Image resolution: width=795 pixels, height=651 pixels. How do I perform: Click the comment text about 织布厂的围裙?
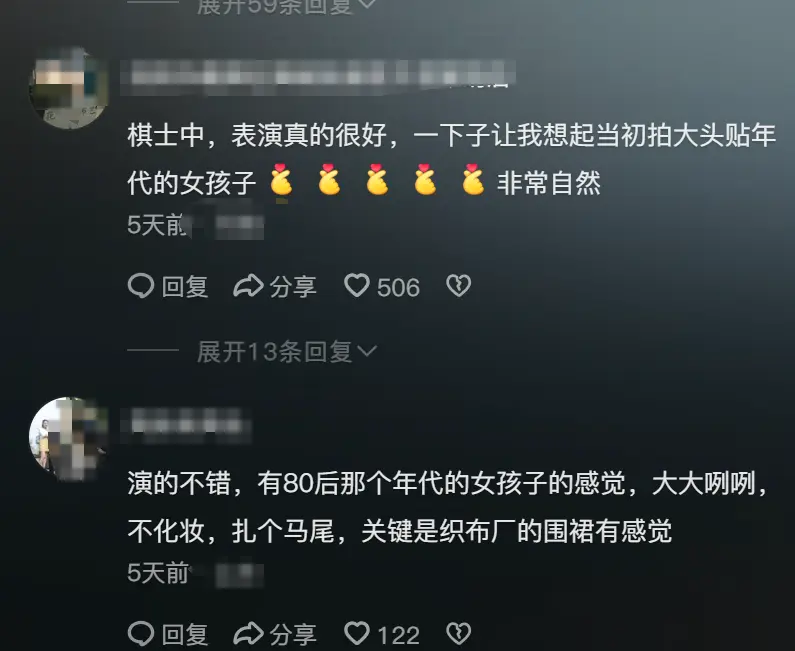(448, 508)
